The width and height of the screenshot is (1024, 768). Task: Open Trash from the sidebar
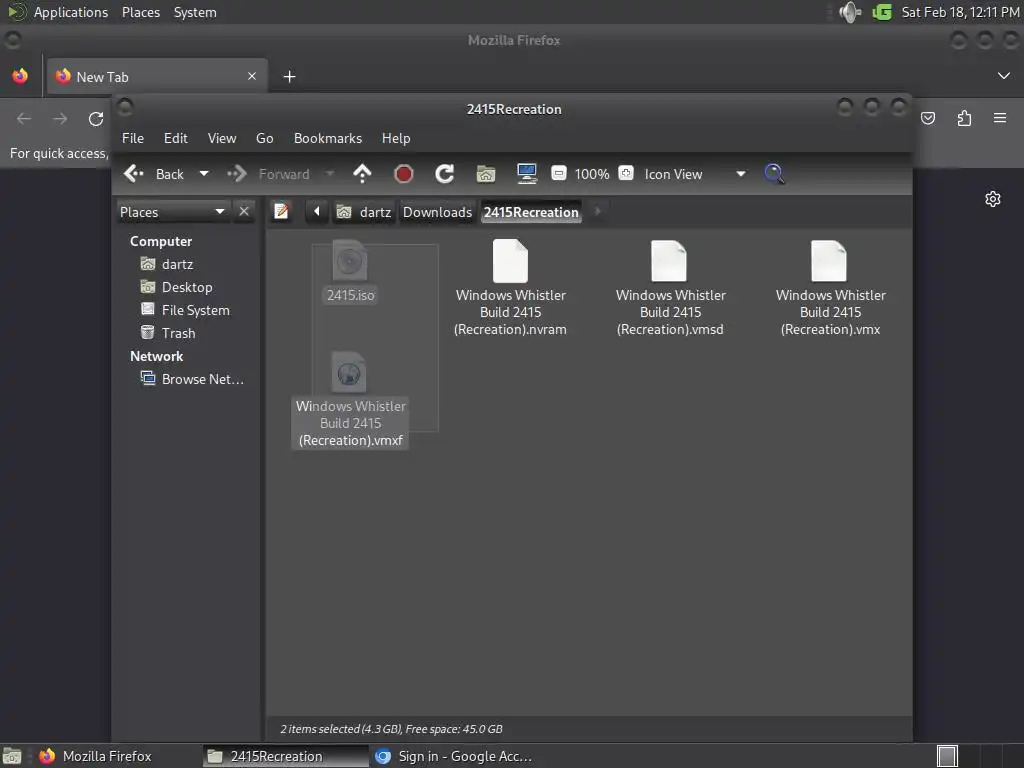[x=168, y=333]
